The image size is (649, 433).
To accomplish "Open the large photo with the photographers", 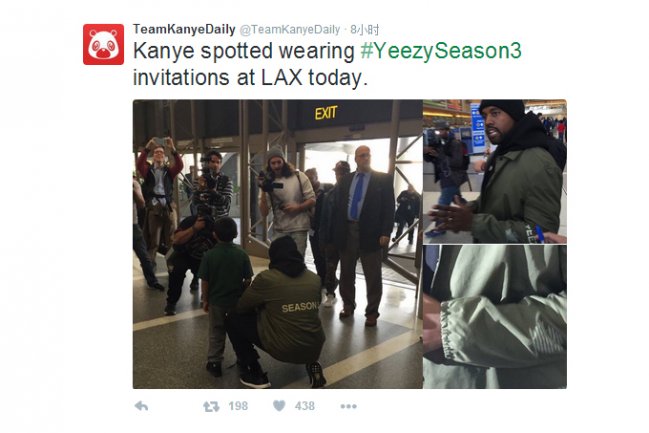I will [277, 244].
